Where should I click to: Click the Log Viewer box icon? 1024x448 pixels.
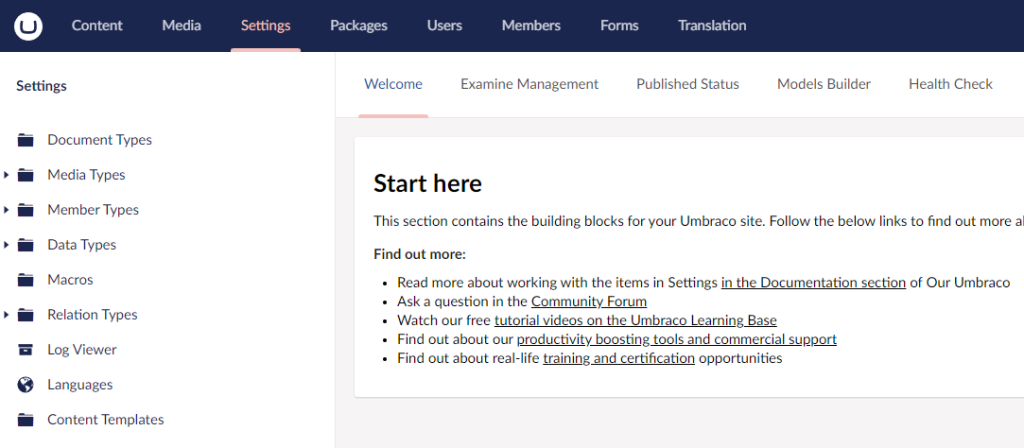[25, 349]
